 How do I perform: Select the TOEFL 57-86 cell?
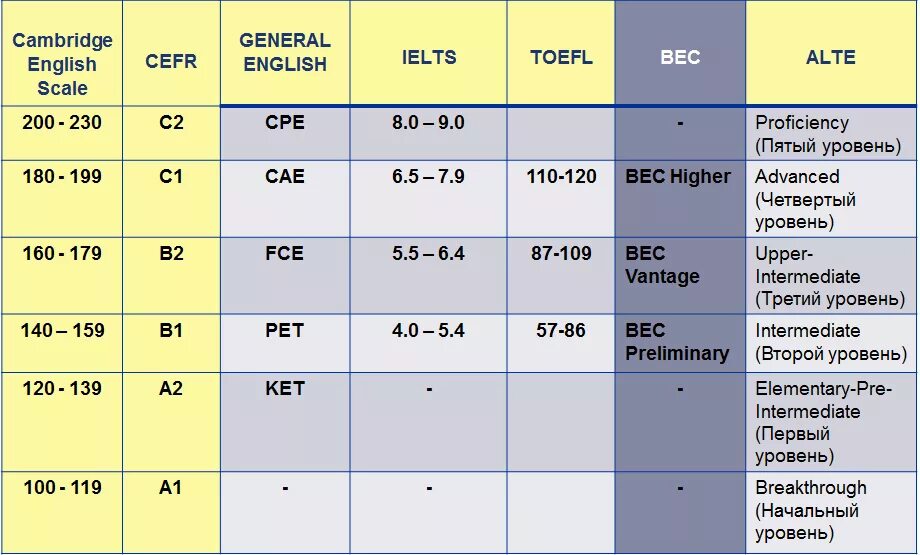pos(561,330)
